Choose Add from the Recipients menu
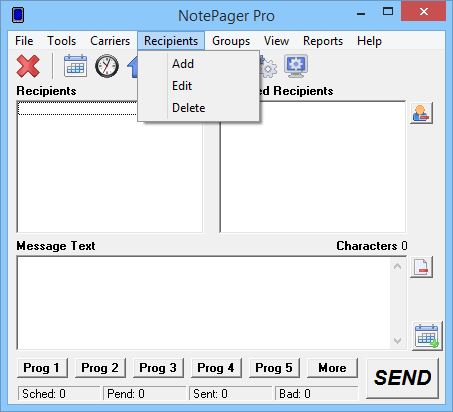The image size is (453, 412). [198, 64]
